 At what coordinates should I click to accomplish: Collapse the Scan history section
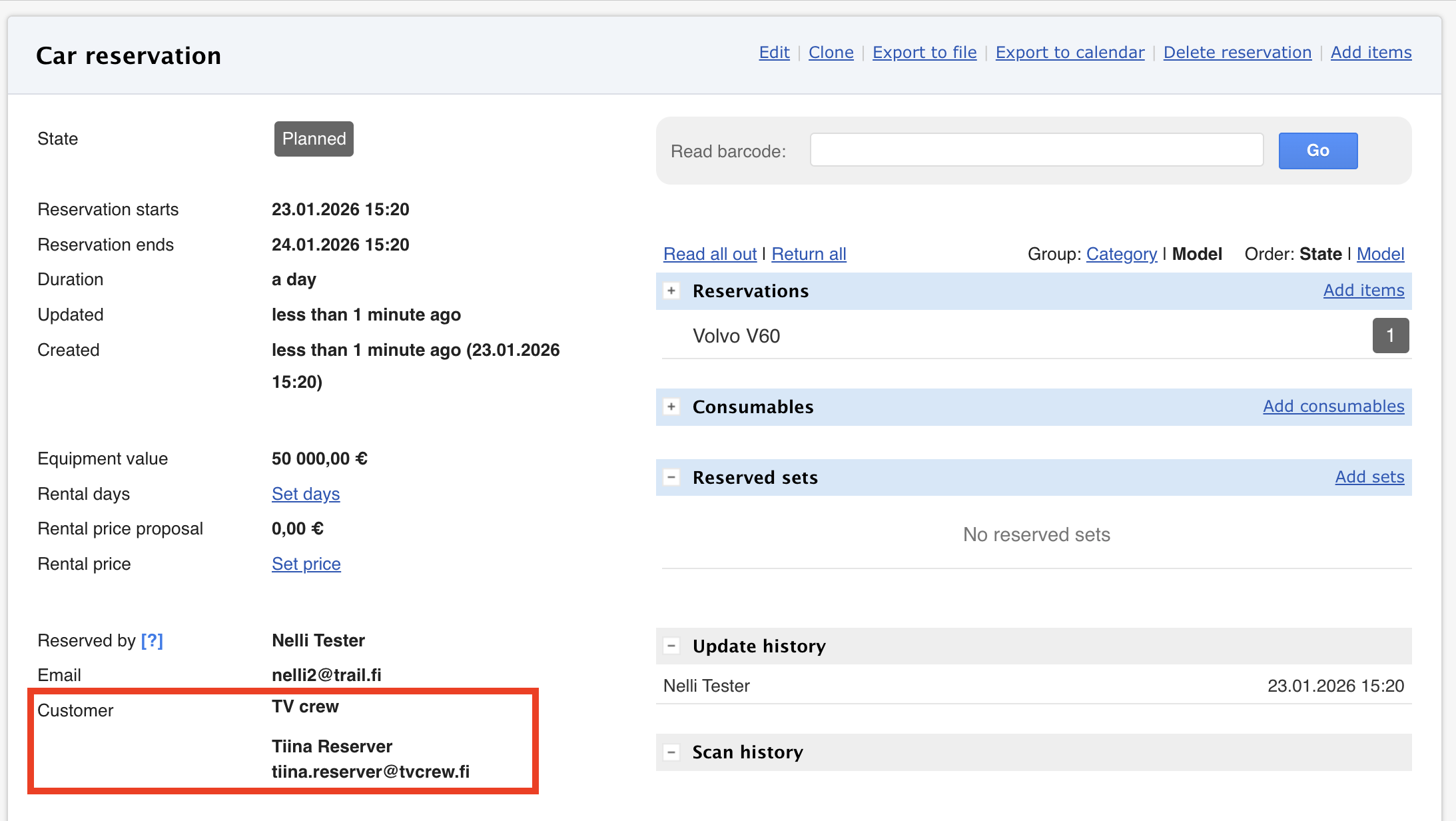pos(671,752)
